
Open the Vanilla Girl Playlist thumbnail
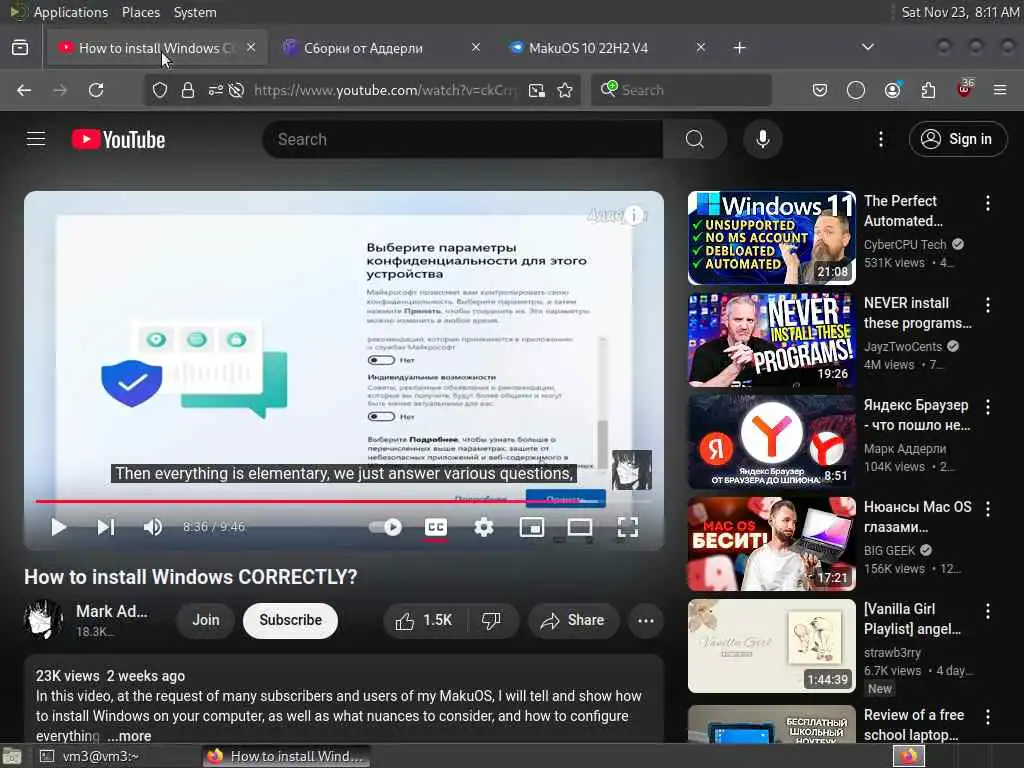(771, 646)
